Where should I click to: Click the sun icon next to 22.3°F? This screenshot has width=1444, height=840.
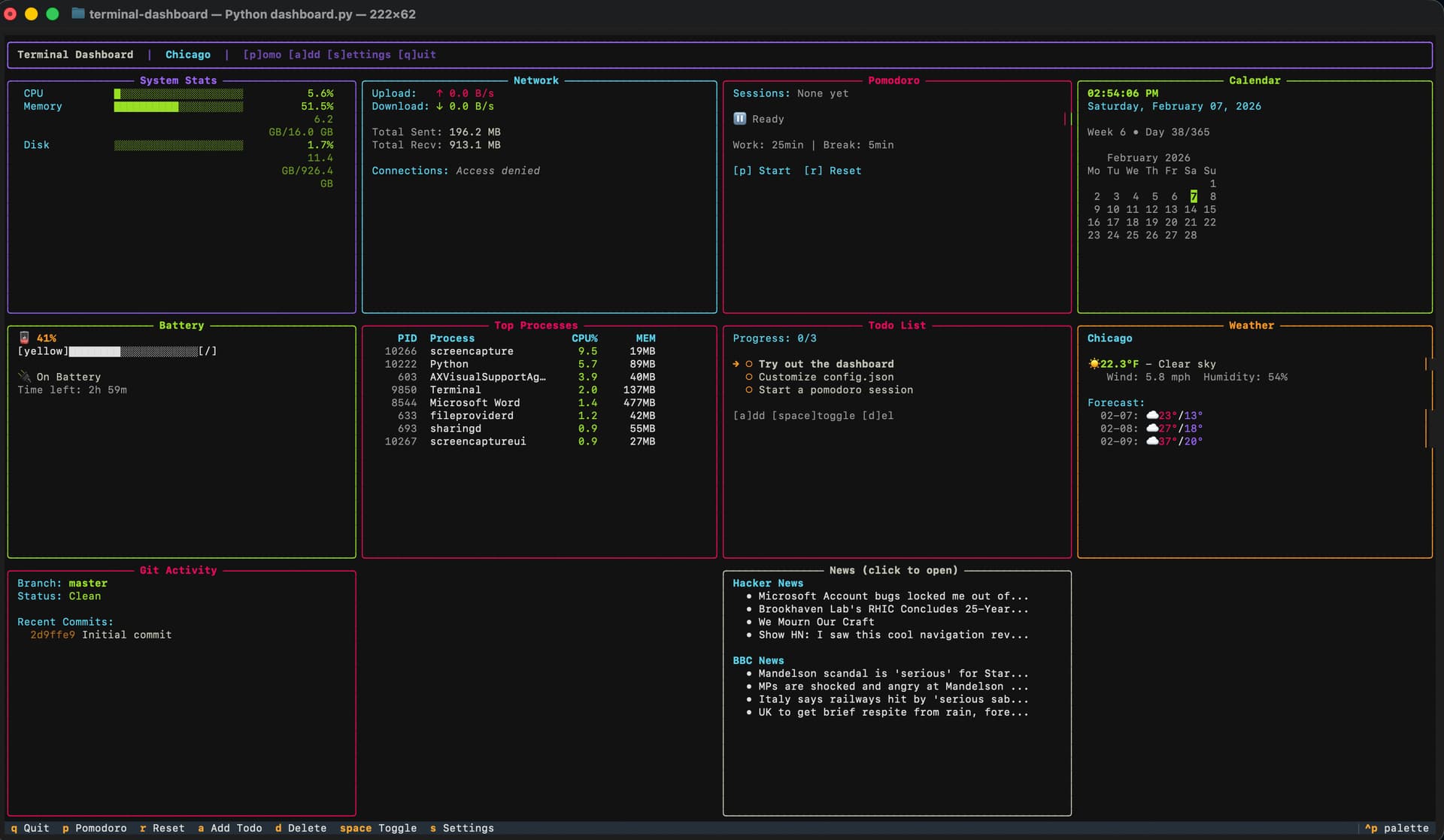tap(1094, 363)
